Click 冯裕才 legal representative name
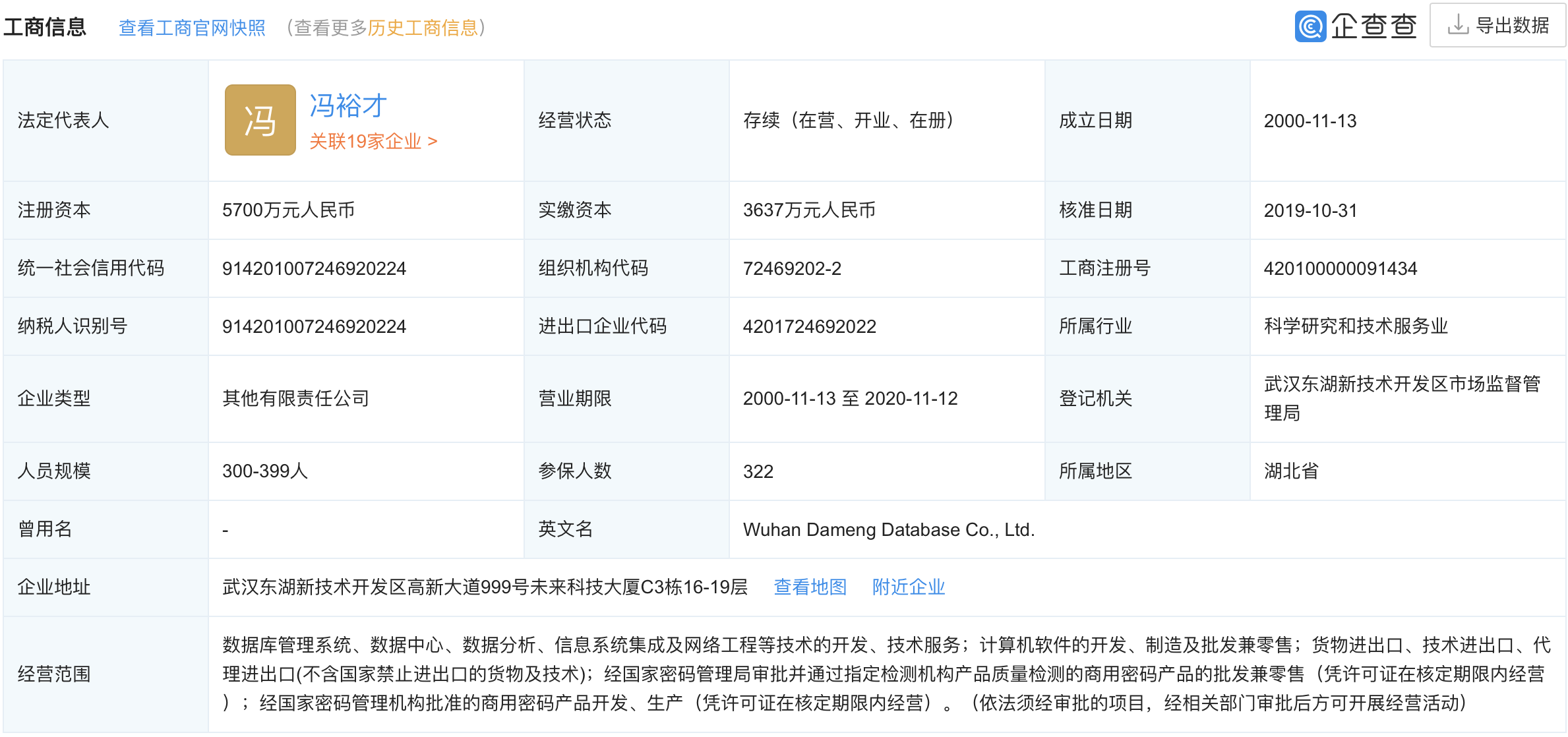1568x737 pixels. click(347, 104)
